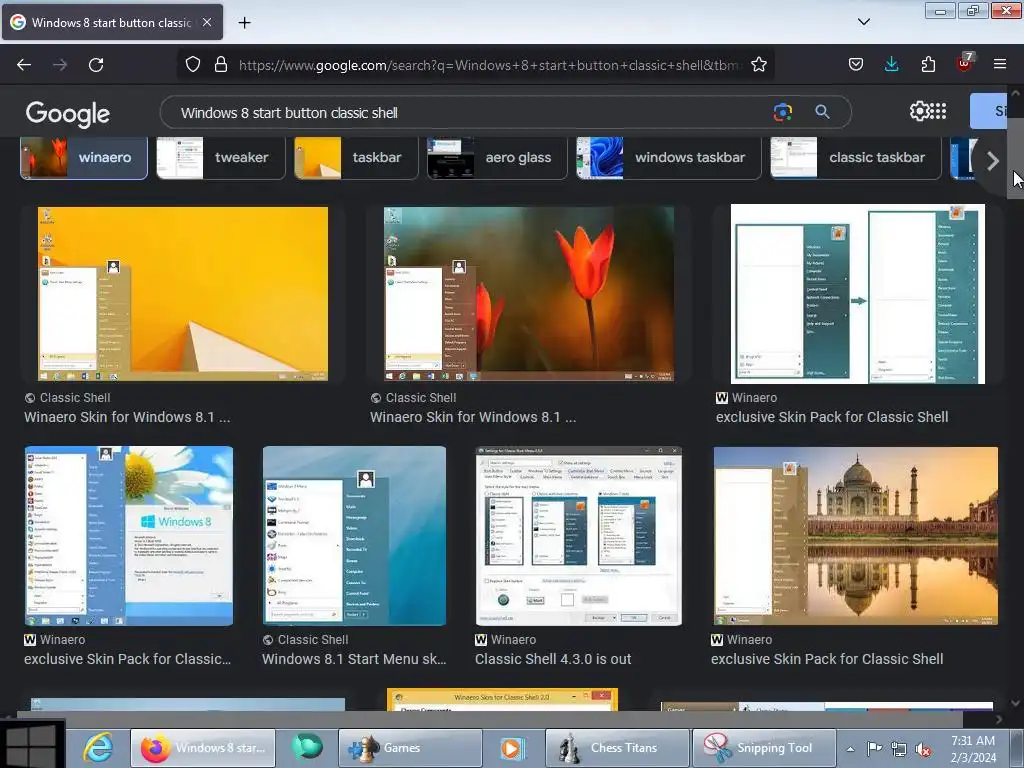Open the red tulip Winaero Skin image
Image resolution: width=1024 pixels, height=768 pixels.
click(x=529, y=294)
